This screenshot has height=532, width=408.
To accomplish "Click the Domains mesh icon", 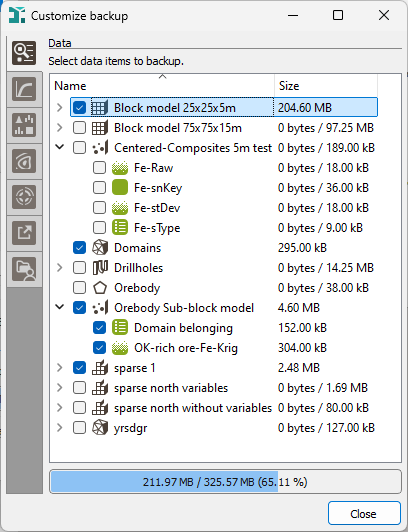I will click(x=100, y=248).
